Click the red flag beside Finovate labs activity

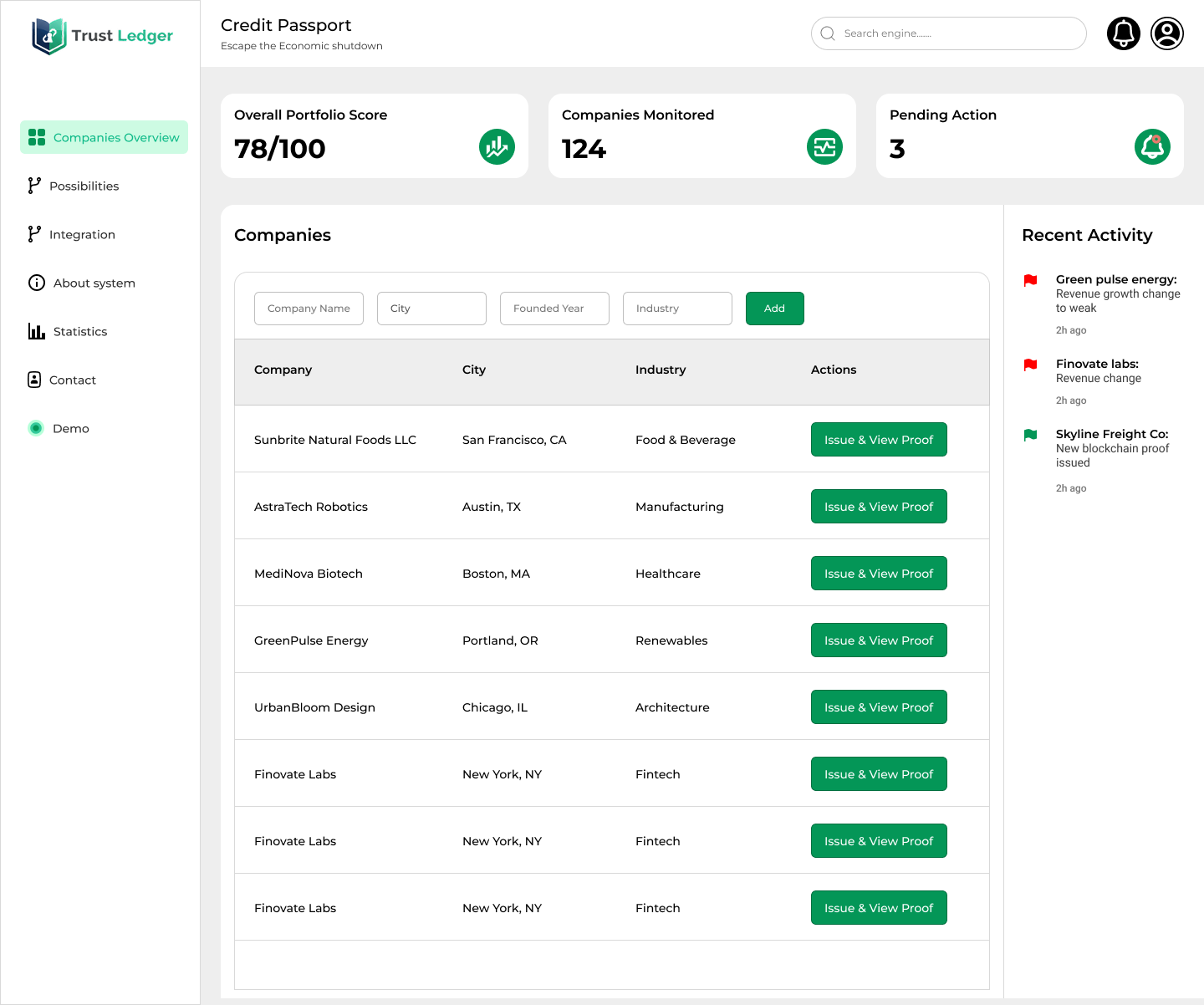point(1031,365)
